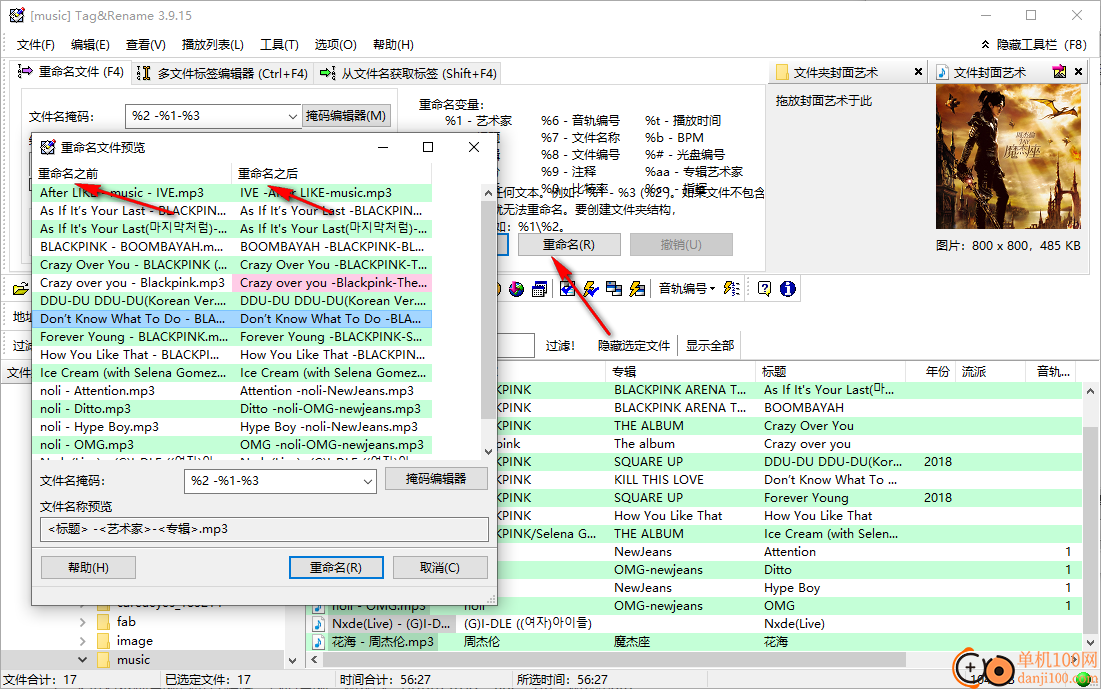Collapse the music folder tree node
This screenshot has height=689, width=1101.
pos(83,660)
